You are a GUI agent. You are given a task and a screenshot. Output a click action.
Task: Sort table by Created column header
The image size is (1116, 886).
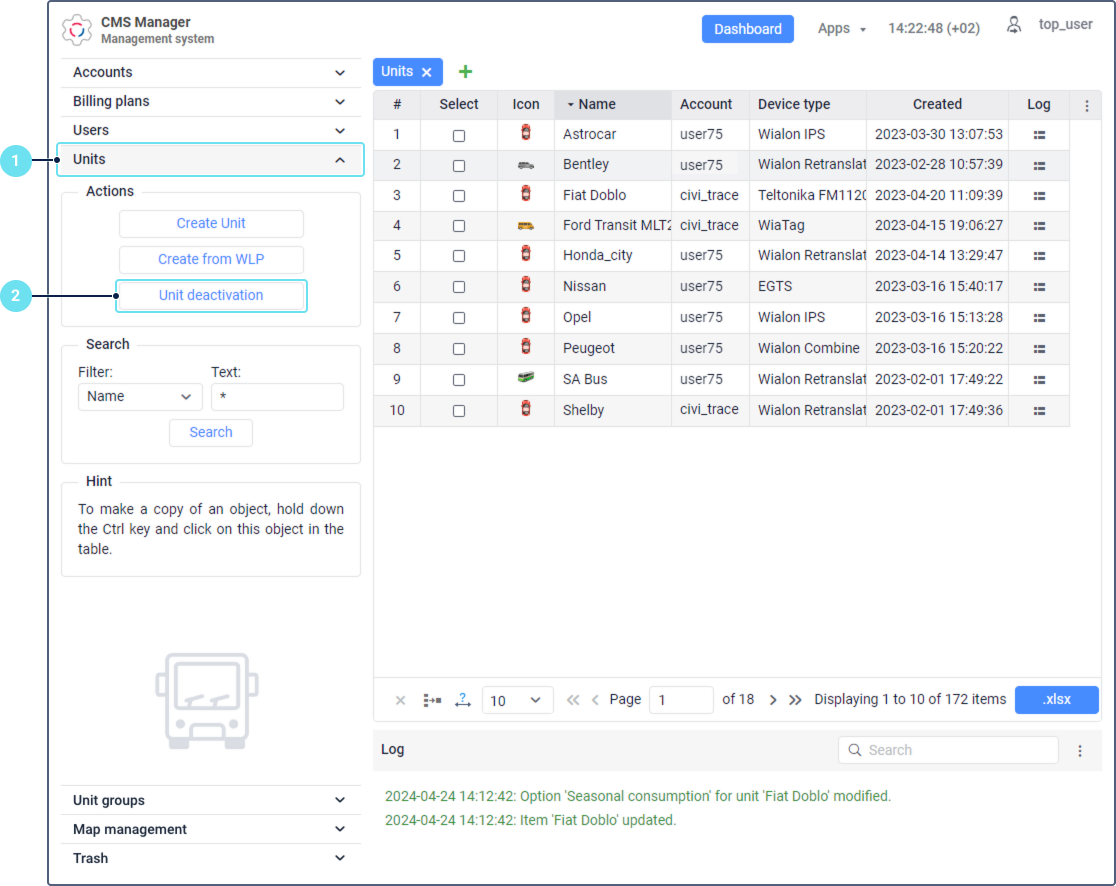[937, 105]
